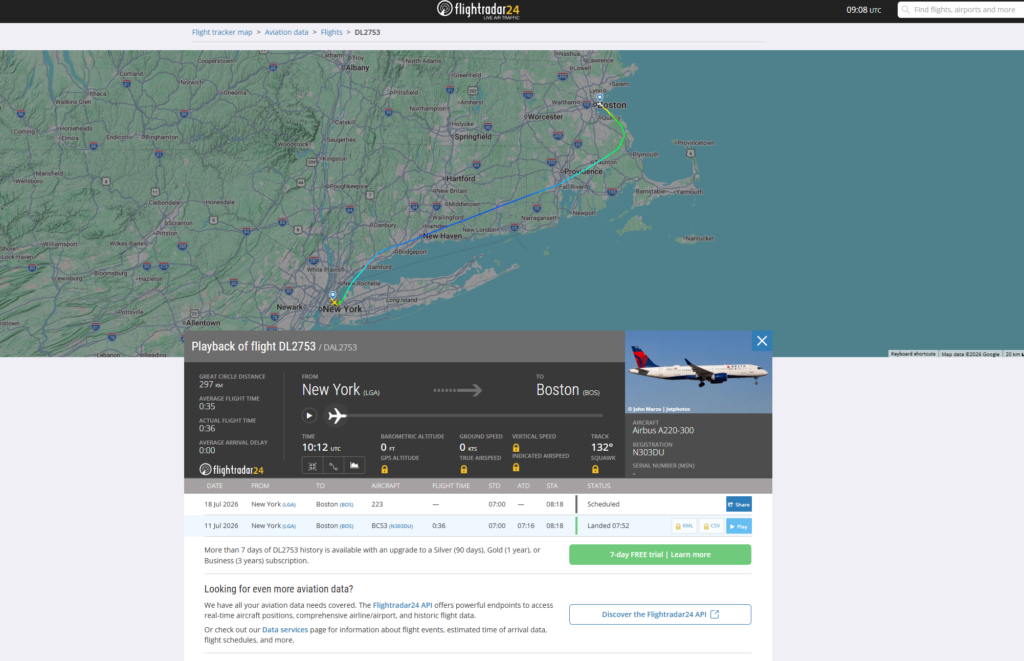This screenshot has width=1024, height=661.
Task: Select the 'Scheduled' status cell
Action: [603, 504]
